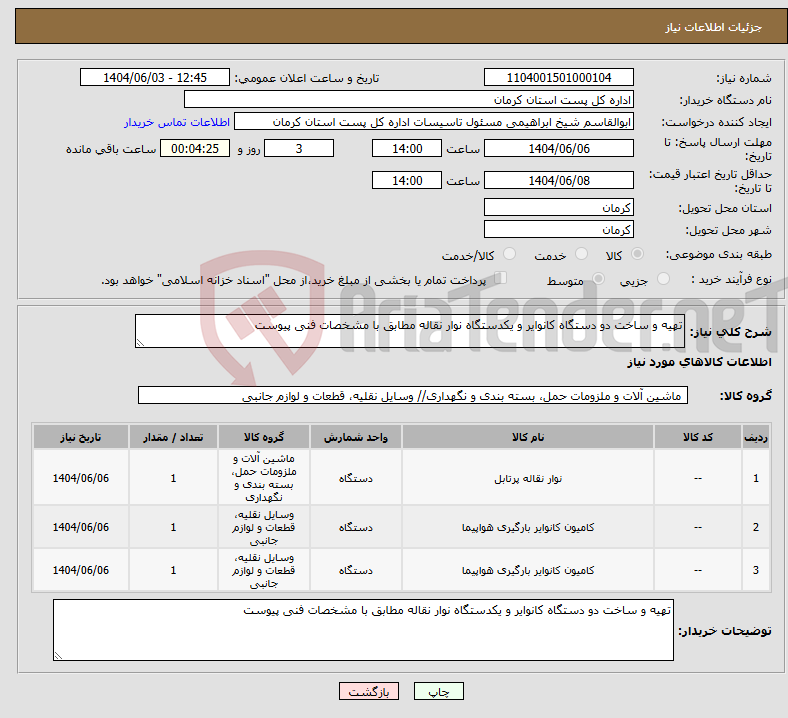Click کامیون کانوایر بارگیری هواپیما in row 3
The height and width of the screenshot is (718, 788).
click(528, 570)
